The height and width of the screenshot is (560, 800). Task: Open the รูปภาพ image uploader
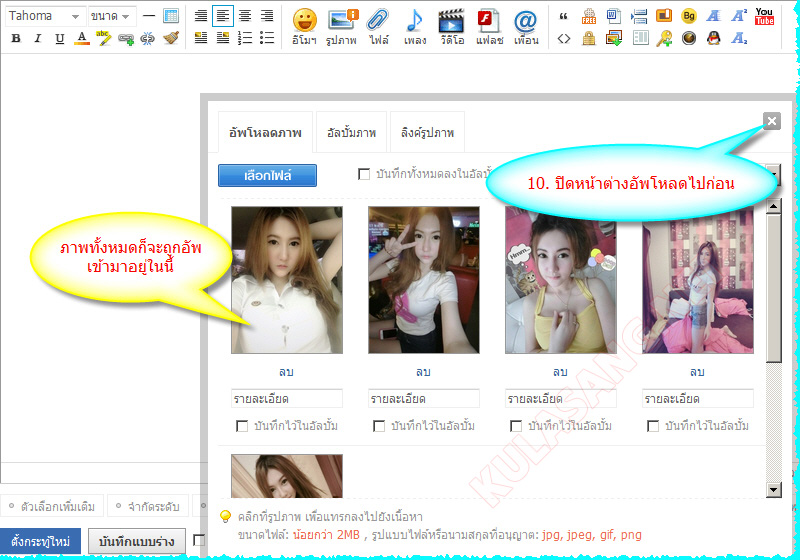341,27
